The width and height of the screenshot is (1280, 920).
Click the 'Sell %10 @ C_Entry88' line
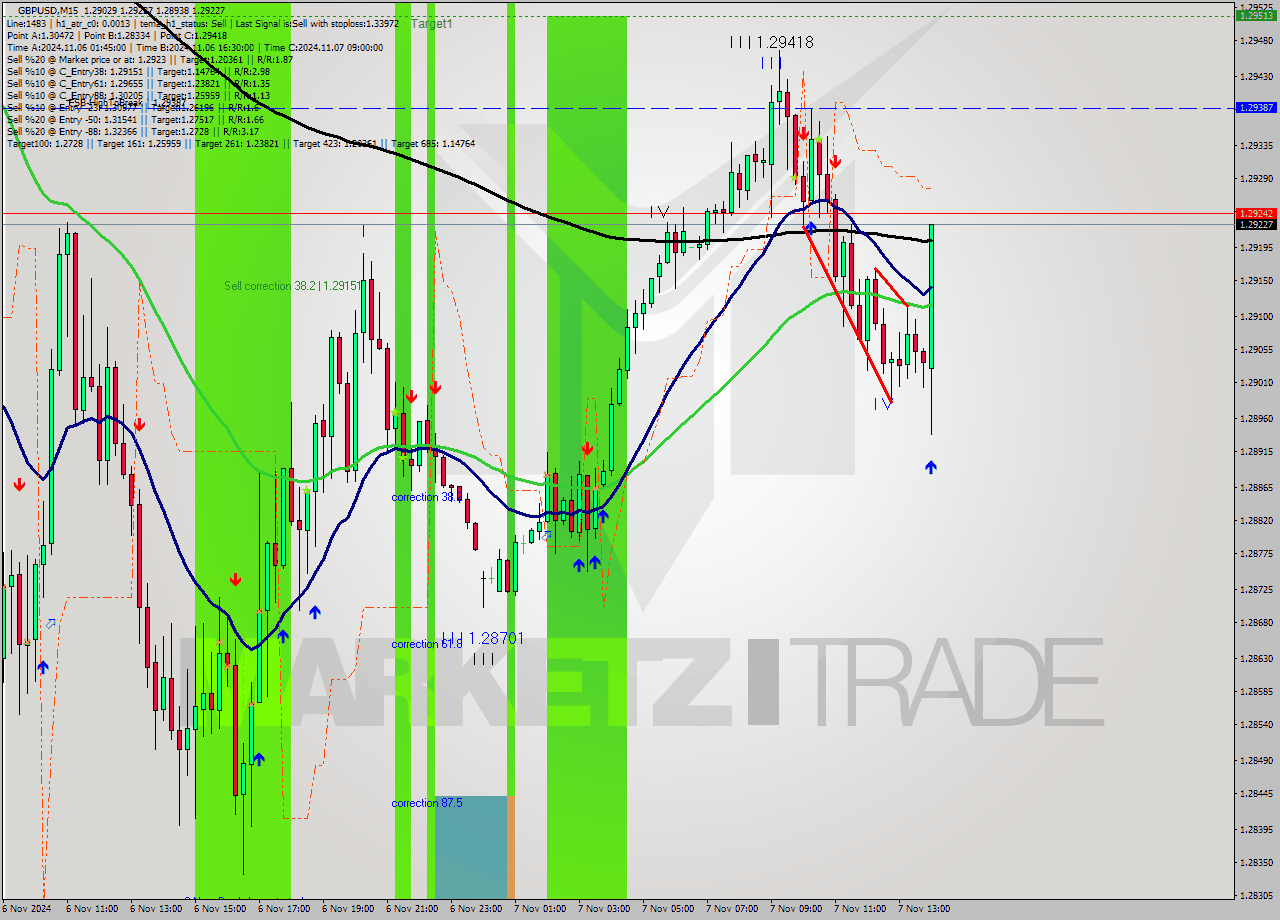click(139, 95)
